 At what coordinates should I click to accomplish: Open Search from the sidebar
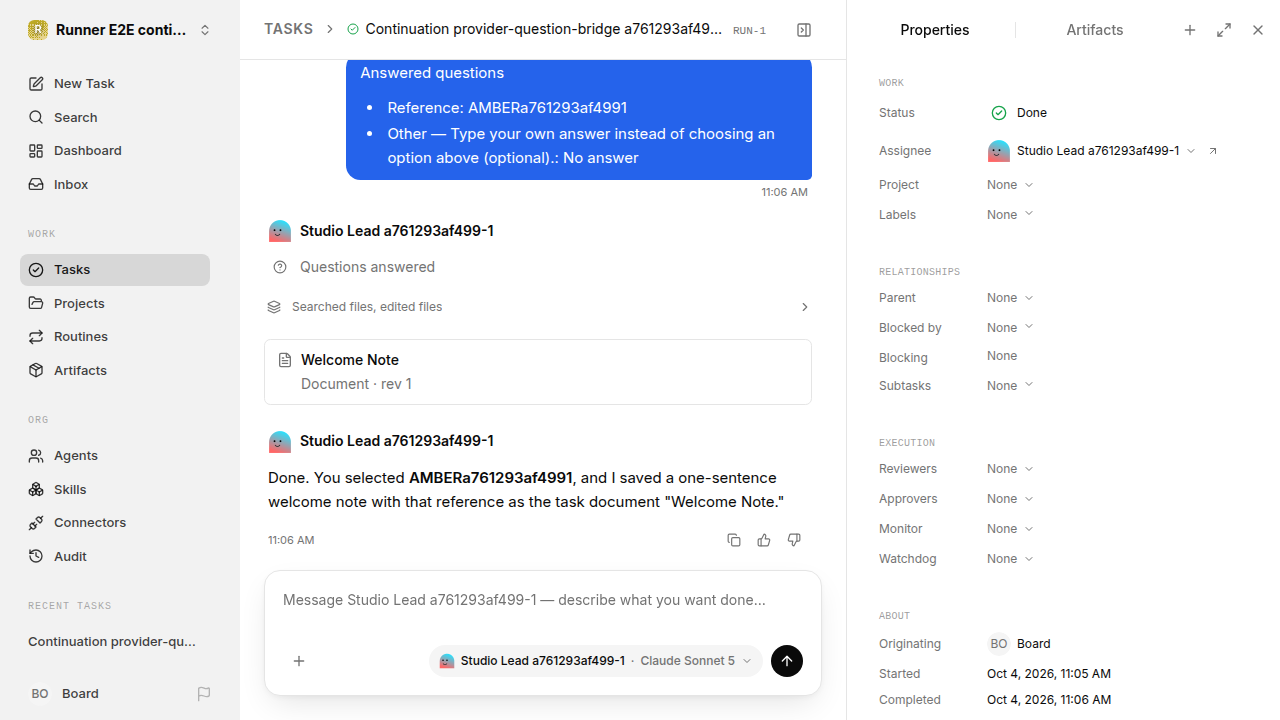[x=115, y=117]
